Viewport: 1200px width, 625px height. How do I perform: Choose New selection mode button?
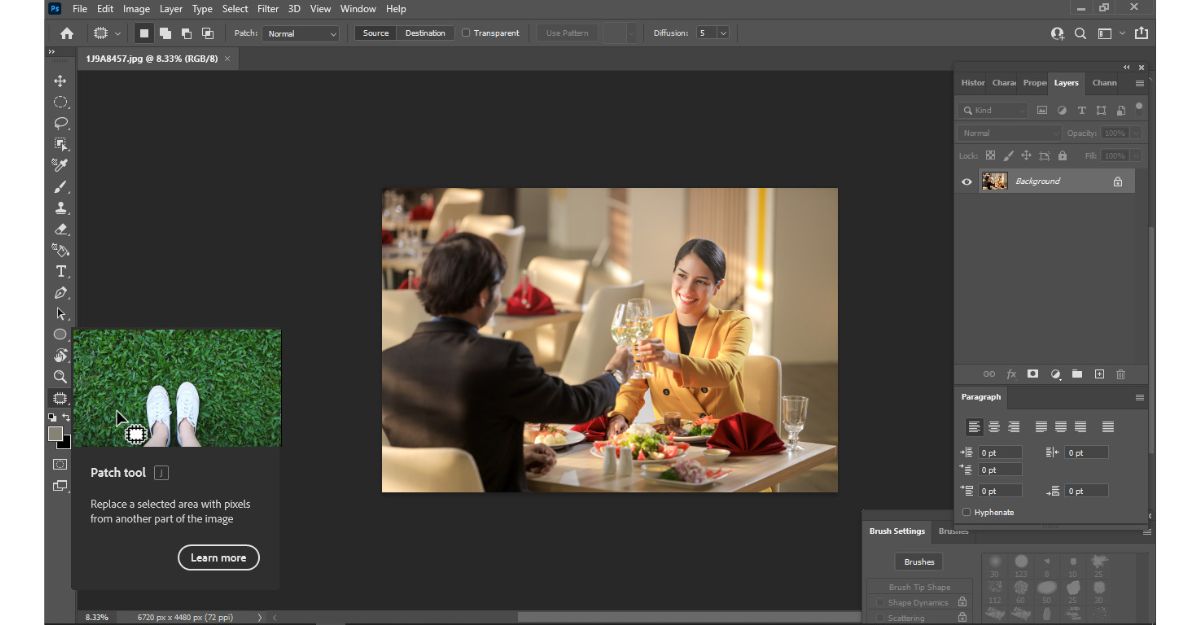tap(144, 33)
